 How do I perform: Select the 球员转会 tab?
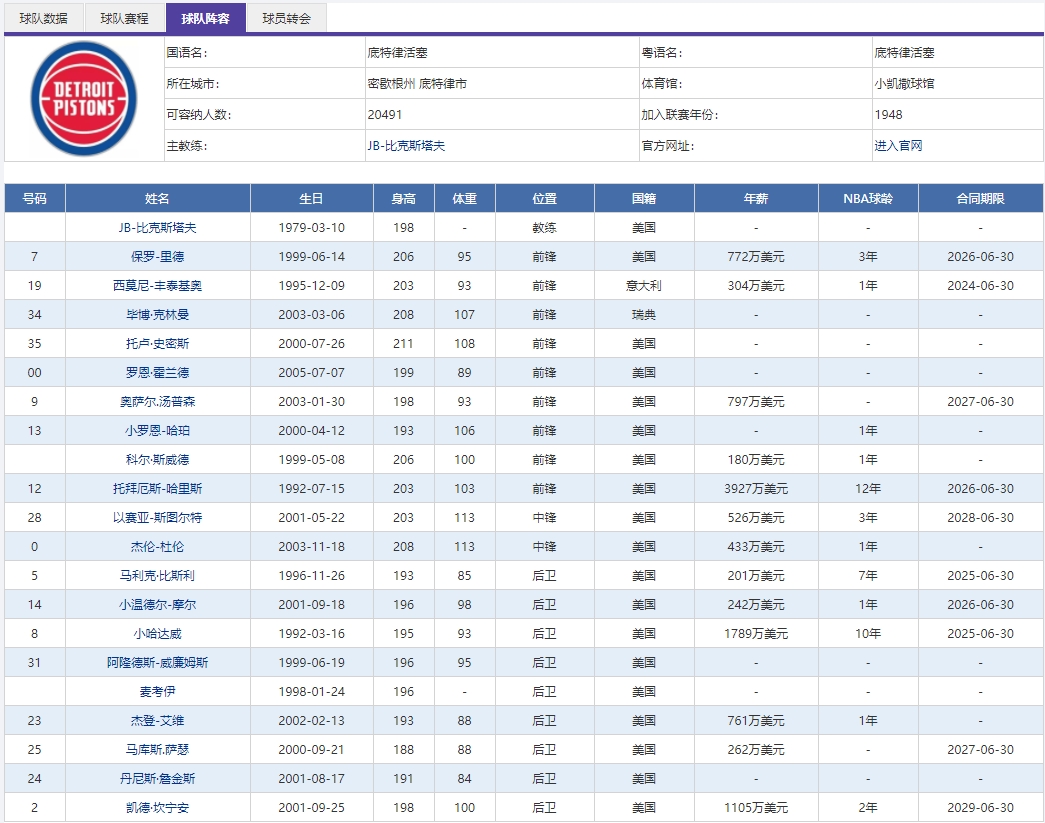pos(290,17)
